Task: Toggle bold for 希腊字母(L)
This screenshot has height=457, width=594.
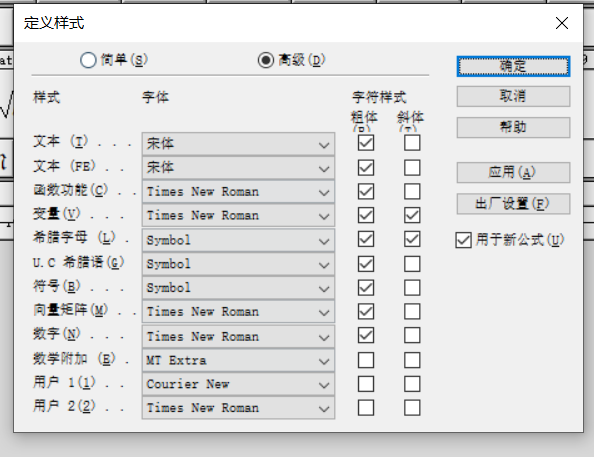Action: pos(366,239)
